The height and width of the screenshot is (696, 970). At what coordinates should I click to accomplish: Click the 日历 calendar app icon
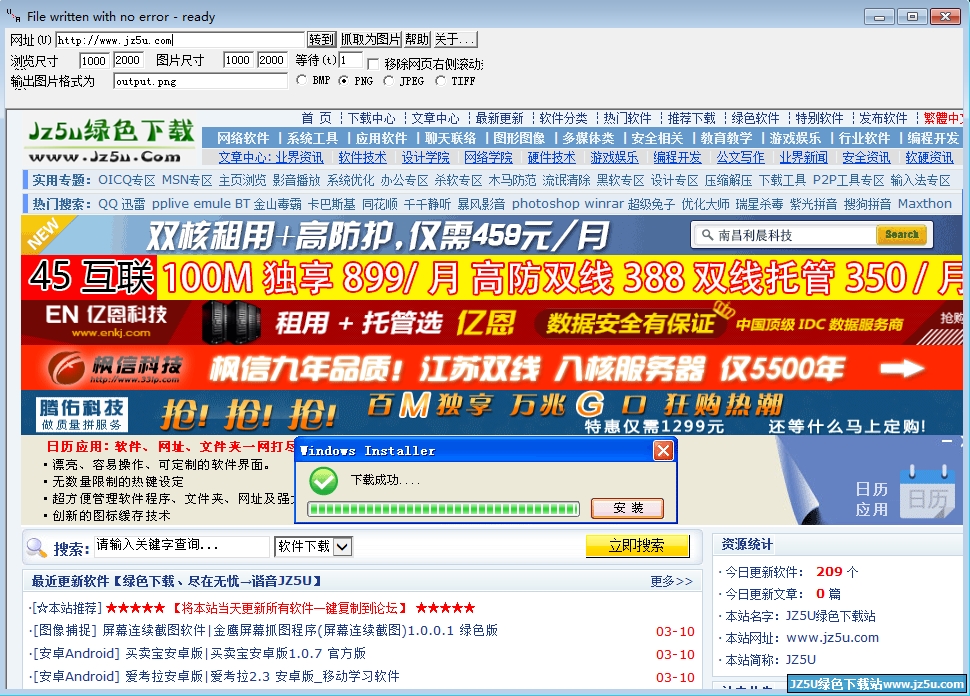[928, 492]
